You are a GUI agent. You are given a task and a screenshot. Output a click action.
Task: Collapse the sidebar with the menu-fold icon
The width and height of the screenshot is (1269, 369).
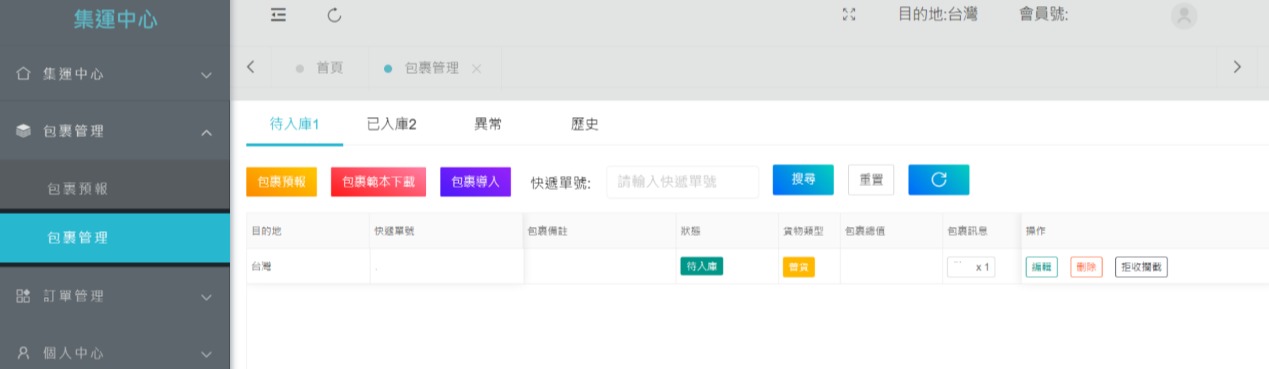pyautogui.click(x=278, y=15)
